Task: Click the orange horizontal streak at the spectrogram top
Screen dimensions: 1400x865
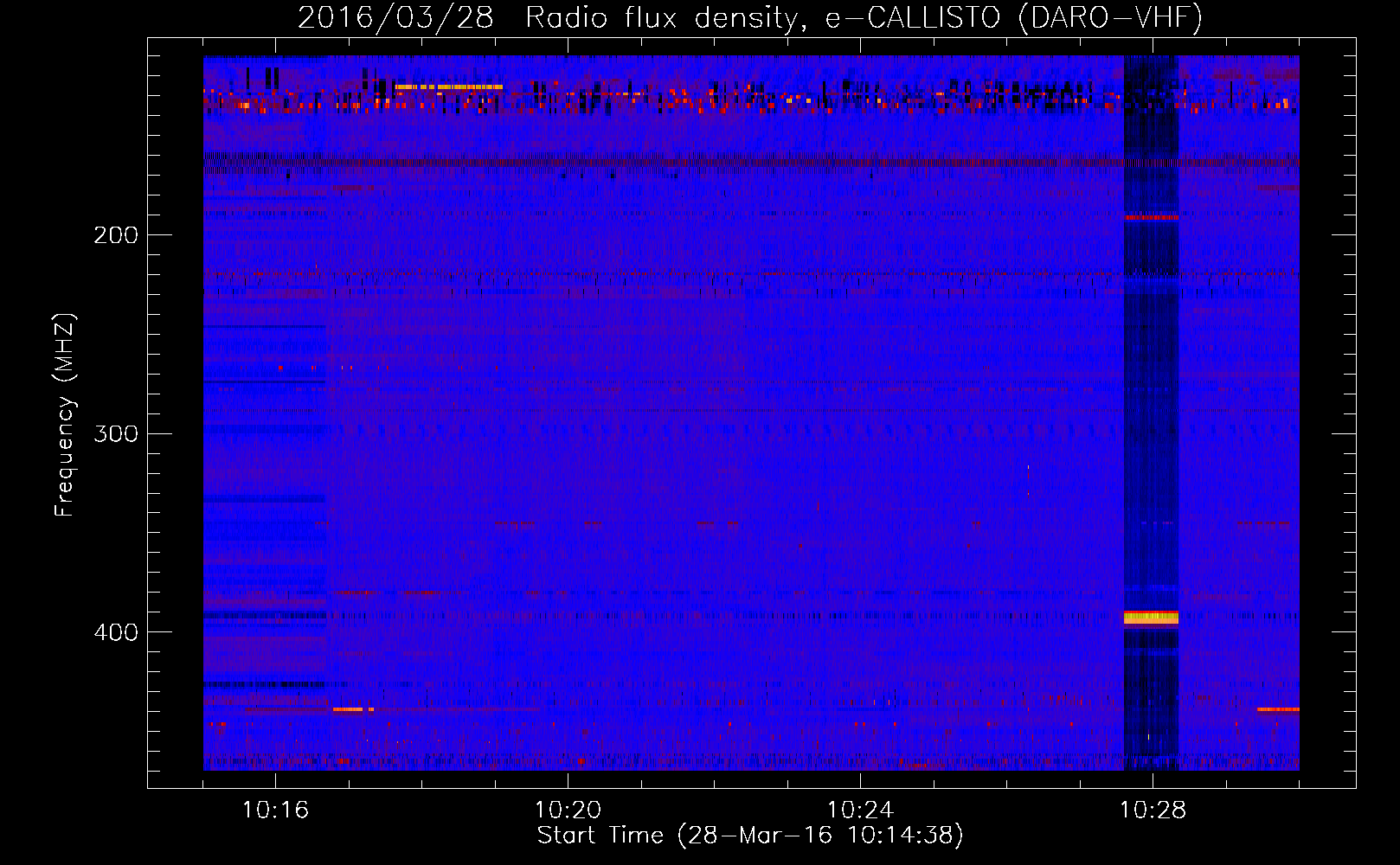Action: point(448,87)
